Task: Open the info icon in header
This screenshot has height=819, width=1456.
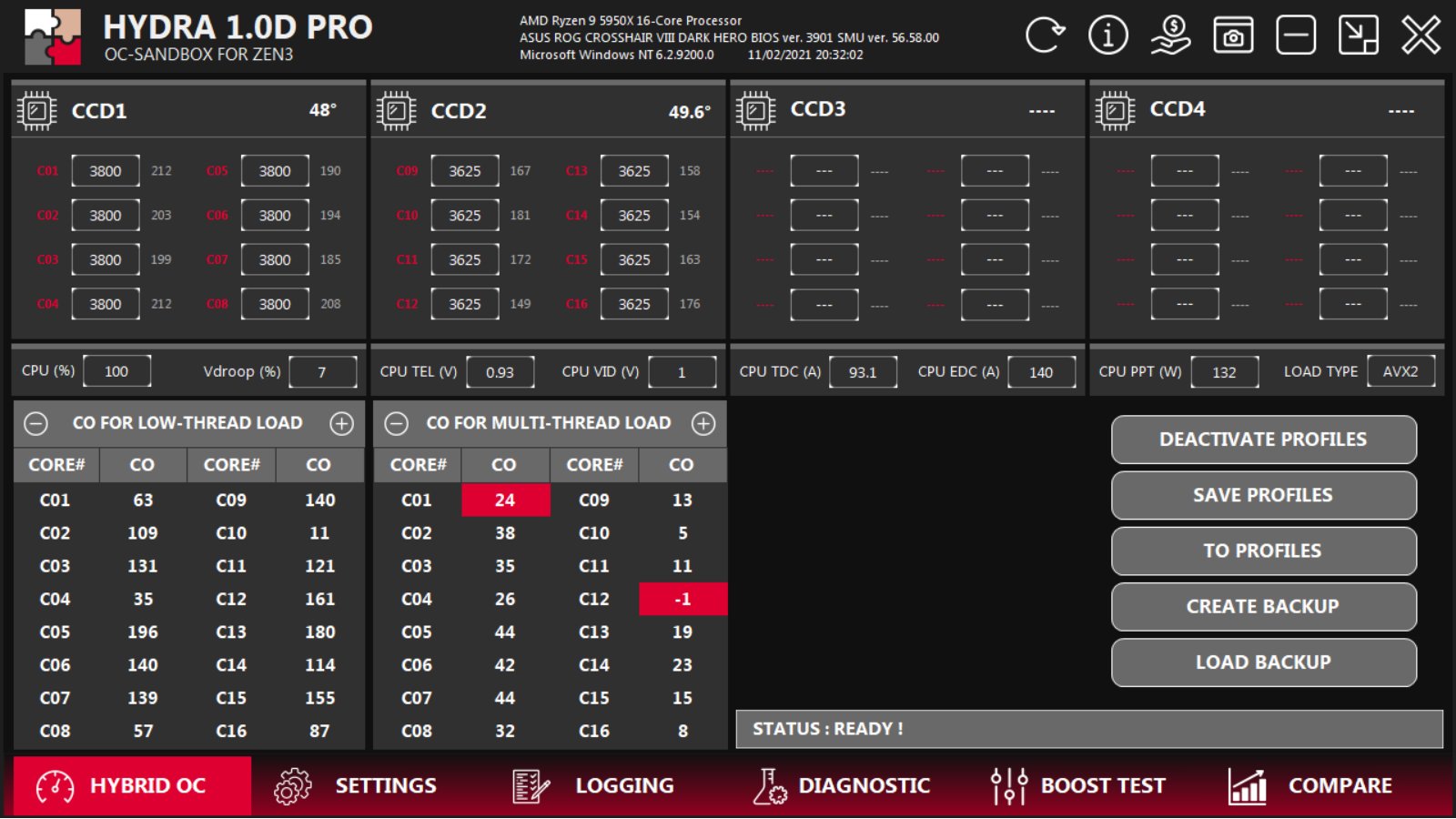Action: coord(1107,35)
